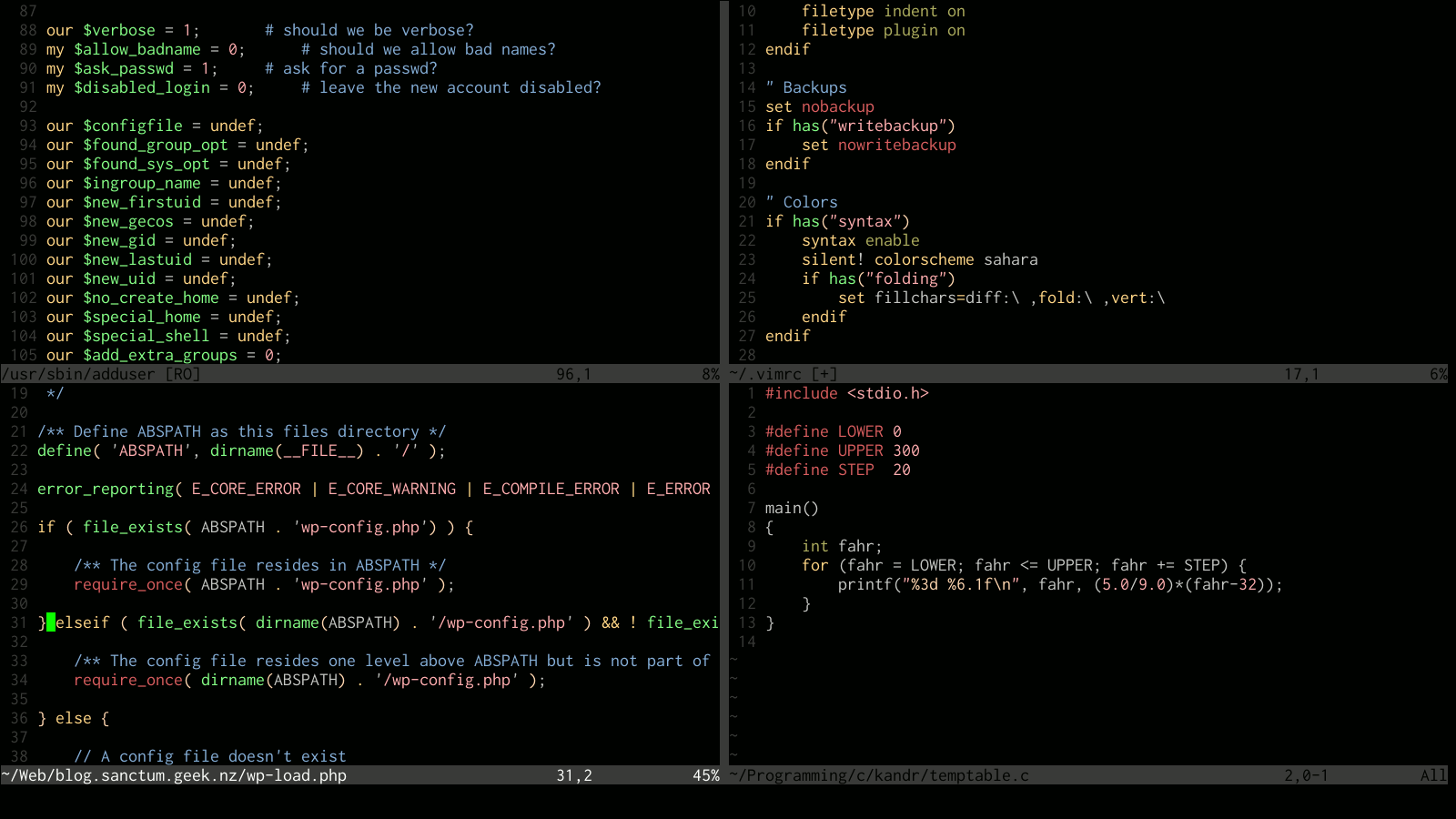This screenshot has width=1456, height=819.
Task: Click the line 'our $verbose = 1;'
Action: pyautogui.click(x=123, y=30)
